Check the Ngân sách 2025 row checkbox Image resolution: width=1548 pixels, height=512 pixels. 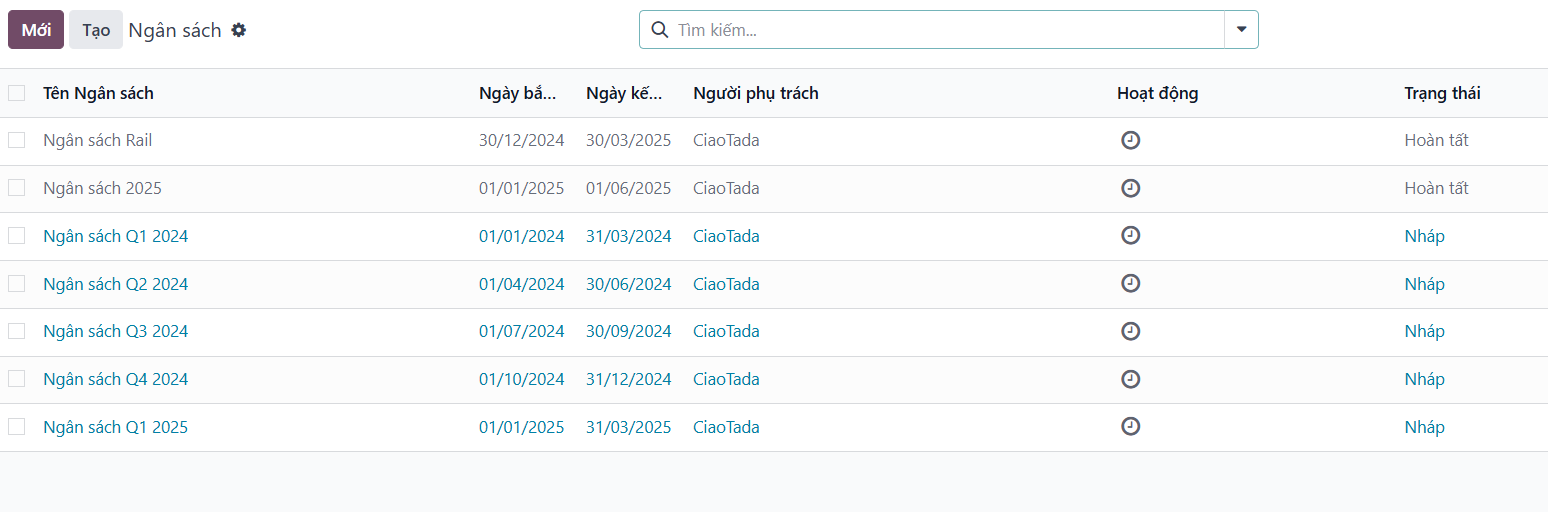[16, 188]
